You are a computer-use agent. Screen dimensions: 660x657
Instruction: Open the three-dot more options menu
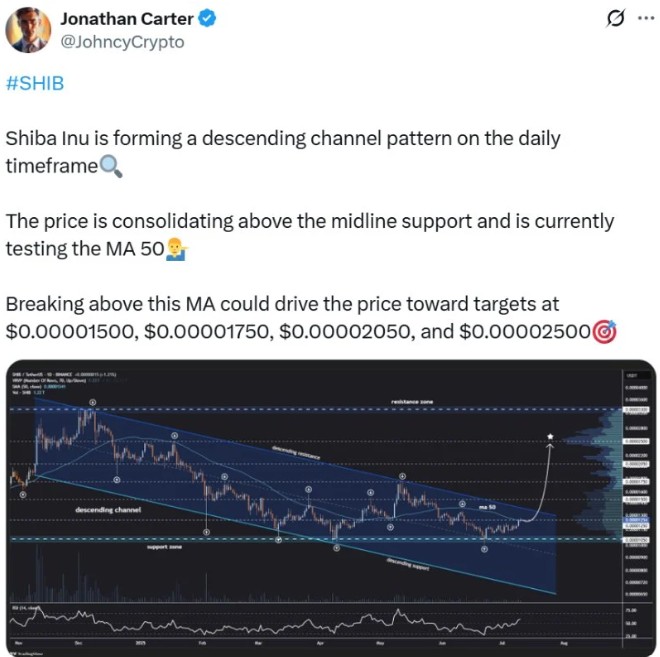[x=646, y=18]
